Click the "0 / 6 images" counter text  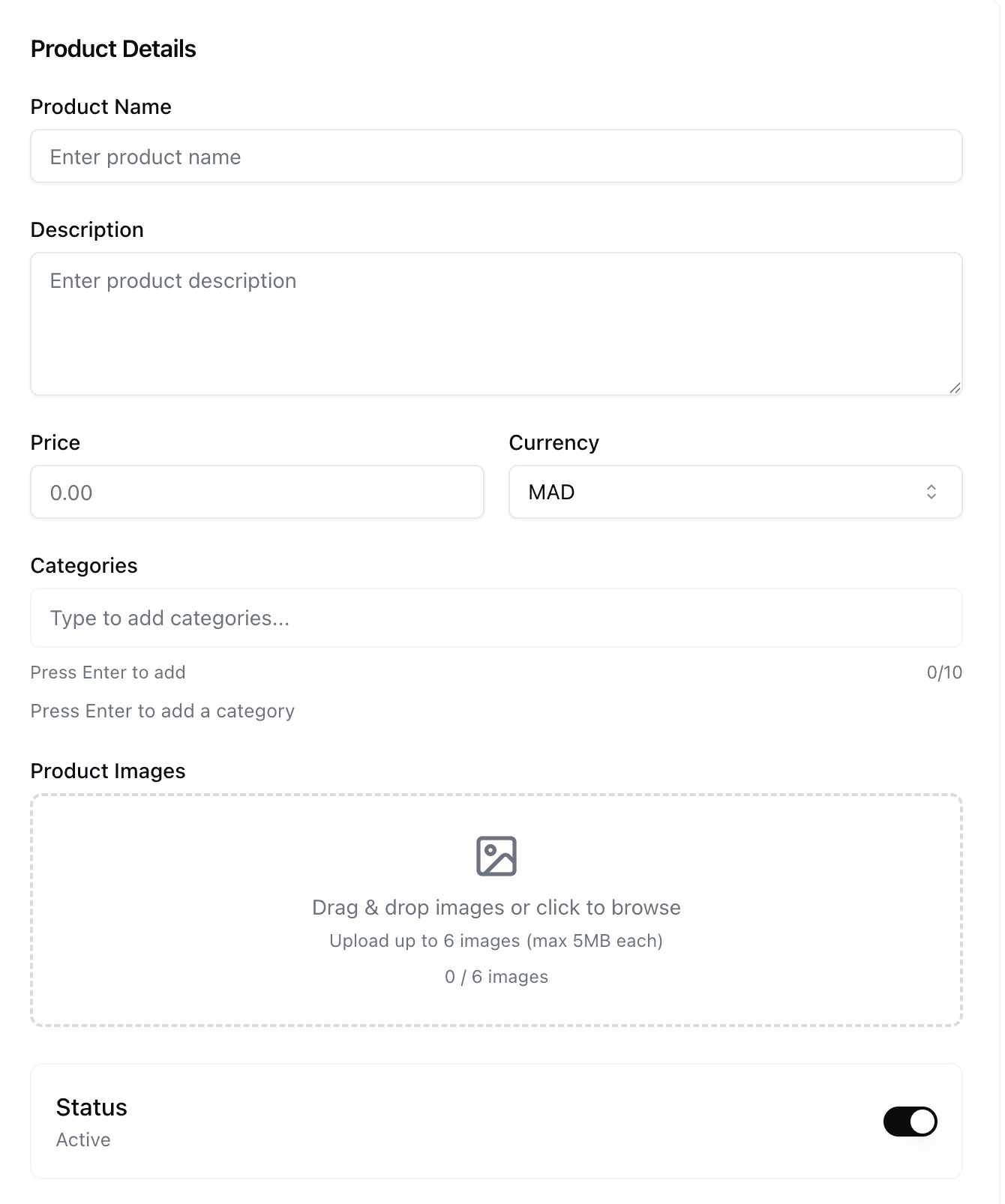(496, 977)
